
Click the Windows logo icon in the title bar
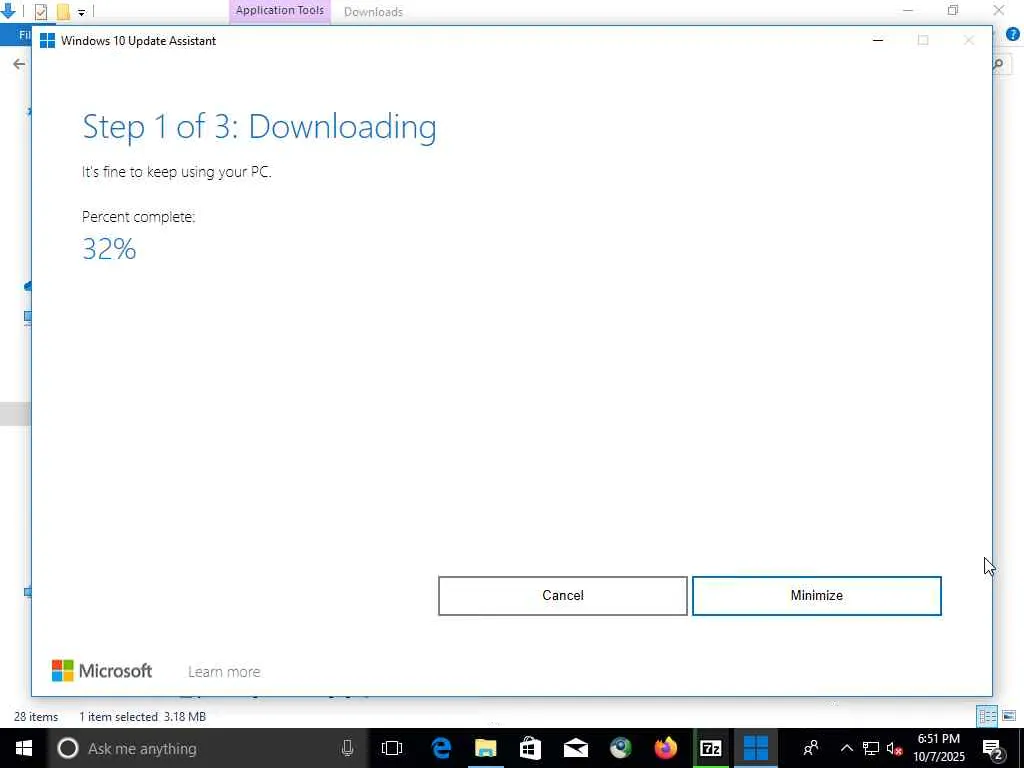(x=47, y=40)
